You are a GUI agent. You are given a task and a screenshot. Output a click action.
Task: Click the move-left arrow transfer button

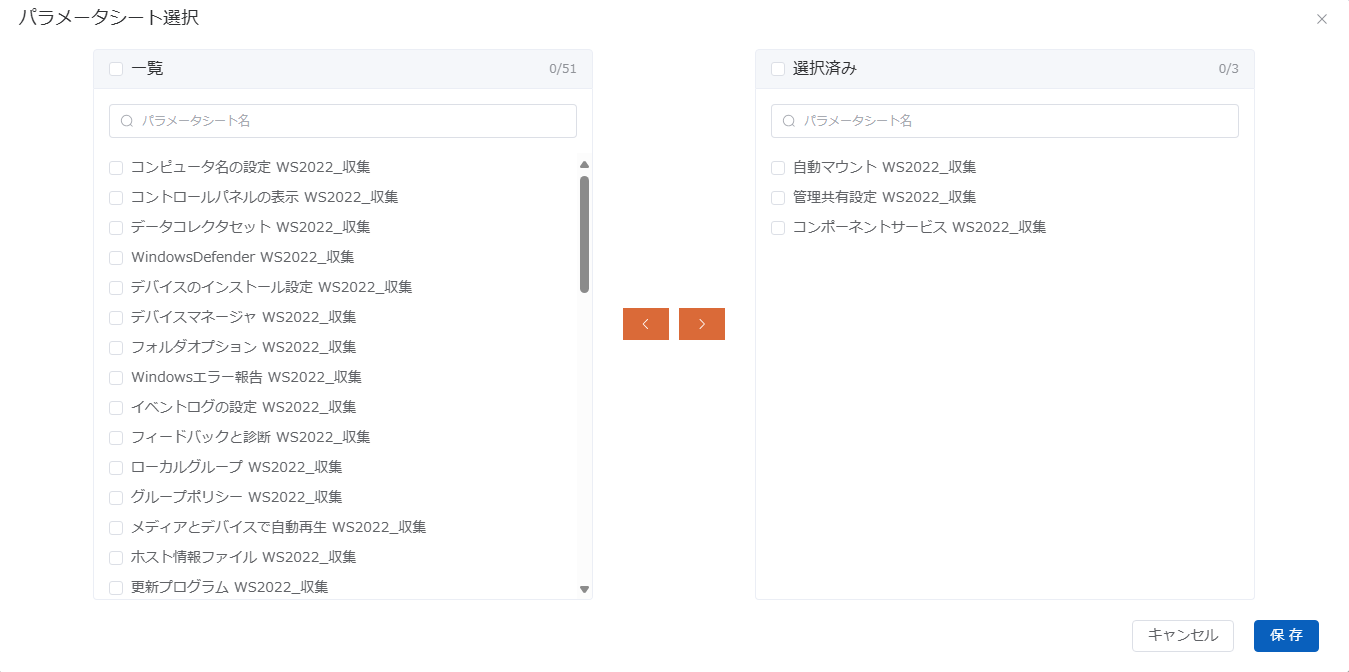point(645,324)
